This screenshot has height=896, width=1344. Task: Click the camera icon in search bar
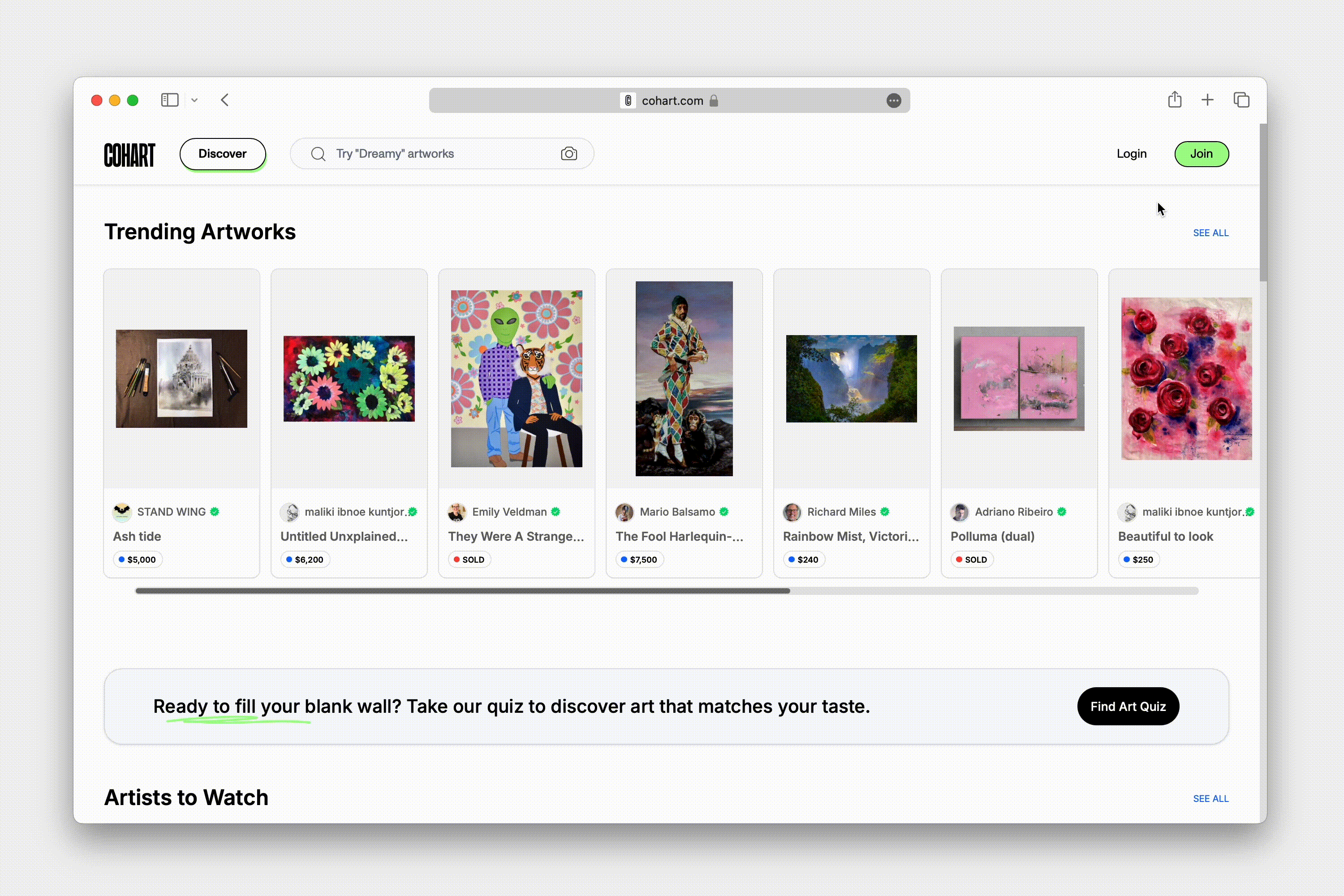tap(570, 153)
